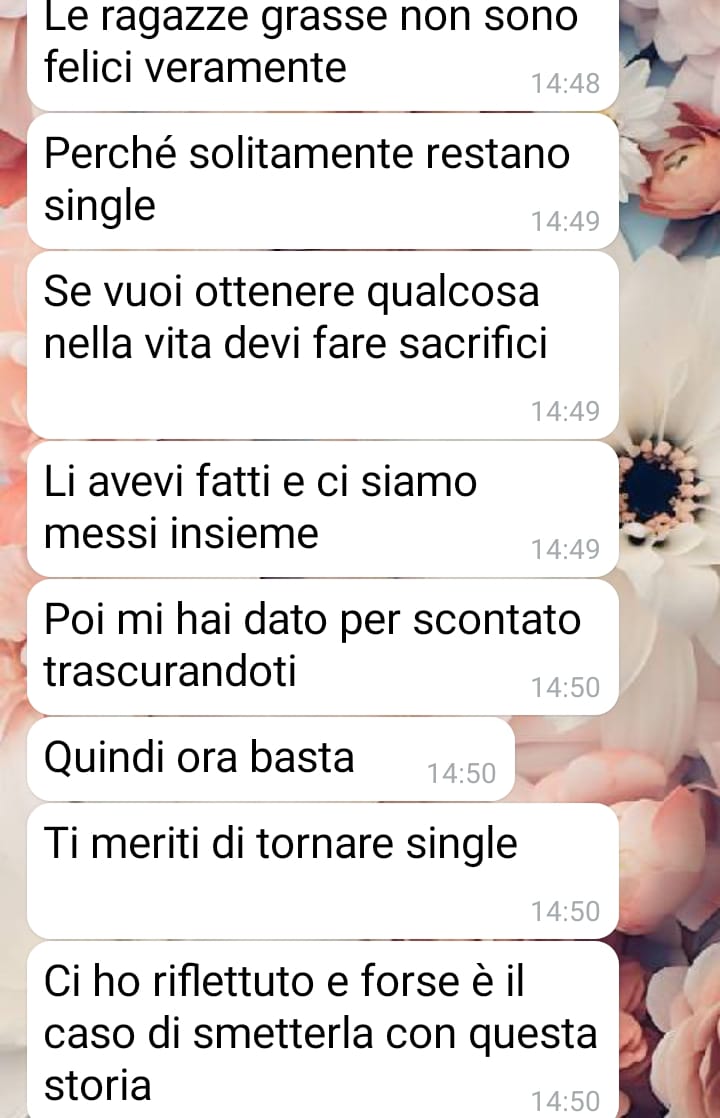Click the timestamp under "devi fare sacrifici"
Screen dimensions: 720x1118
tap(565, 411)
